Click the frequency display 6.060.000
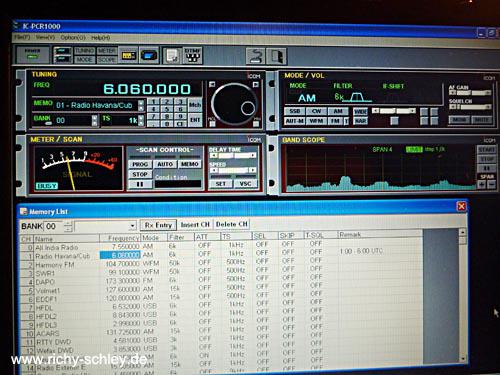 (147, 89)
